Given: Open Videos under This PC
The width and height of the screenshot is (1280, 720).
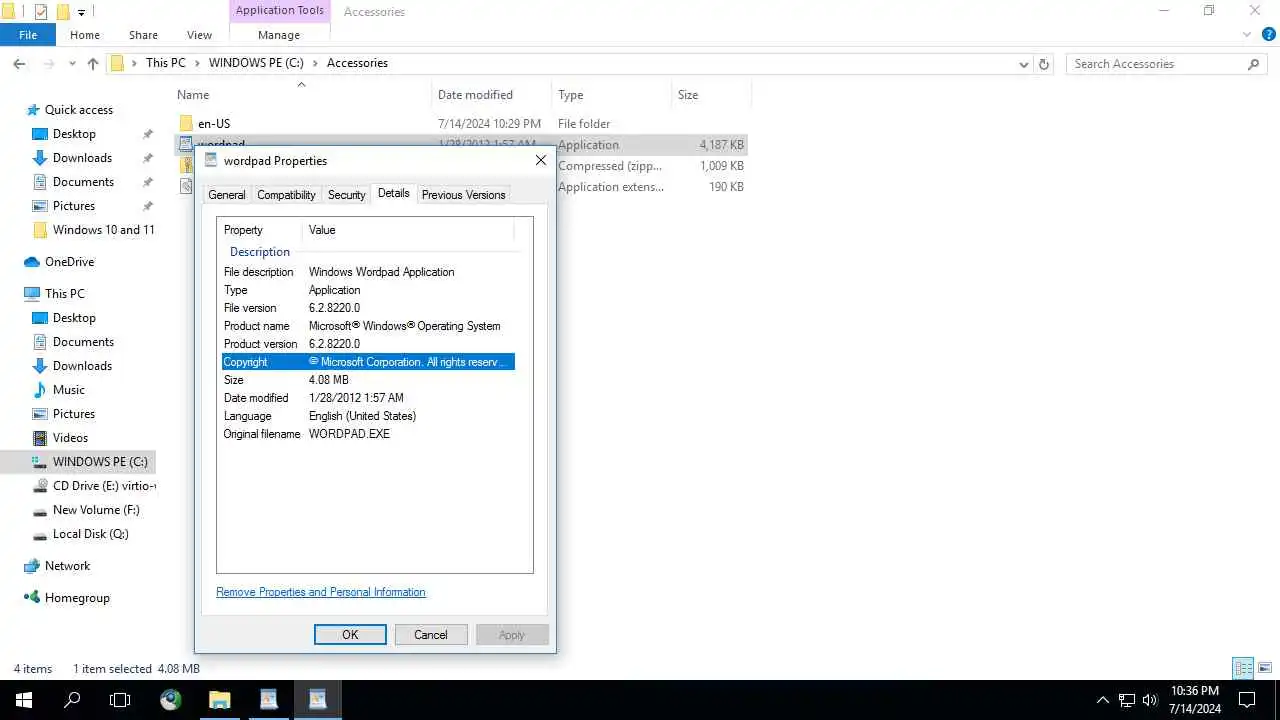Looking at the screenshot, I should click(x=70, y=438).
